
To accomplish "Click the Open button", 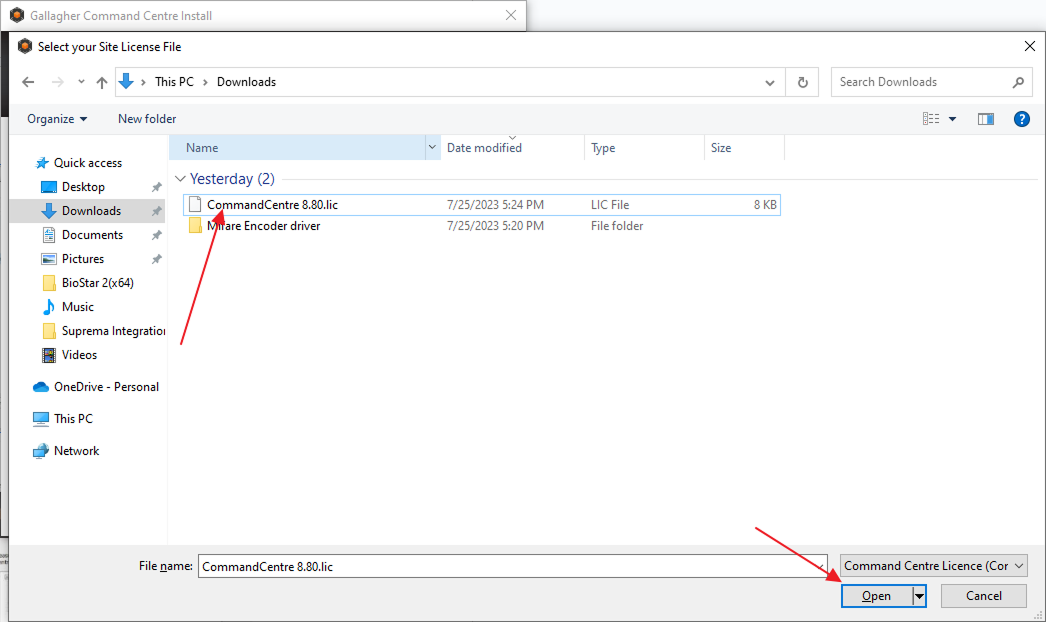I will tap(876, 596).
